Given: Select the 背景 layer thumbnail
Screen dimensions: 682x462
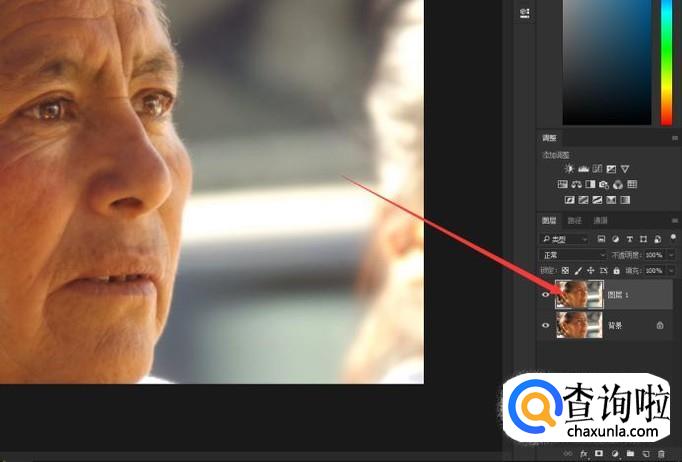Looking at the screenshot, I should (x=579, y=325).
